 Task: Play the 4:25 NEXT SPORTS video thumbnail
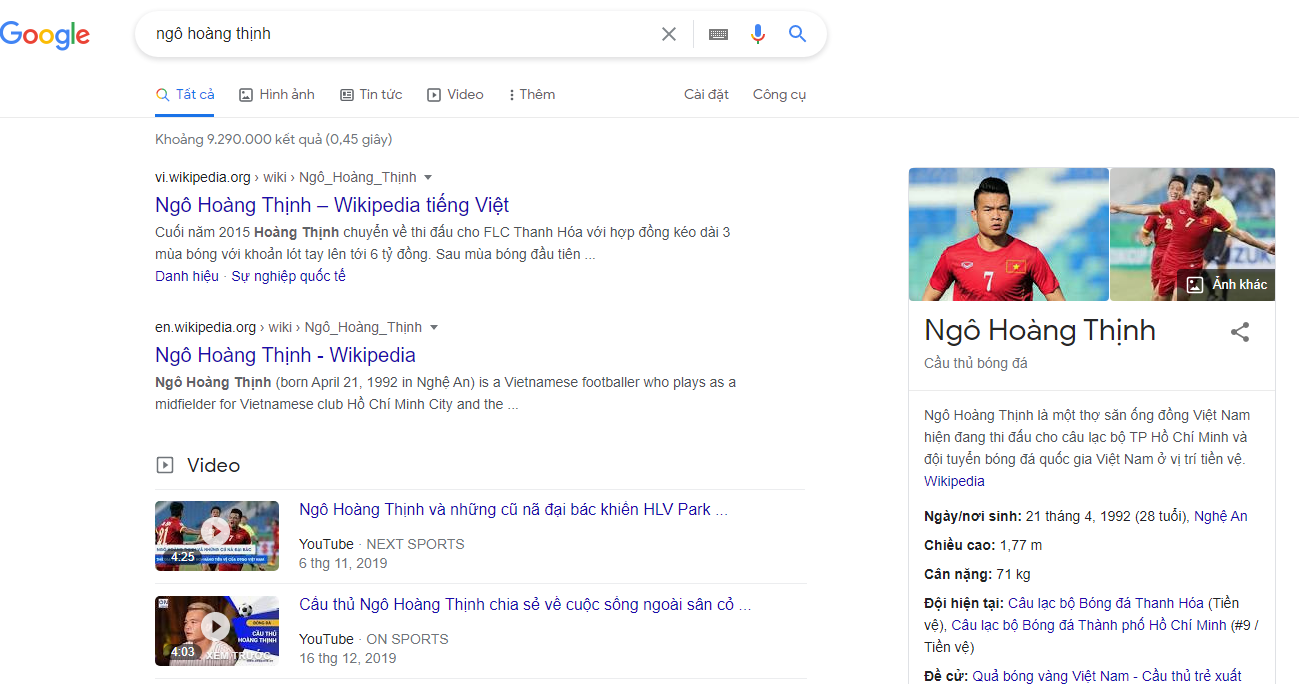(x=217, y=536)
